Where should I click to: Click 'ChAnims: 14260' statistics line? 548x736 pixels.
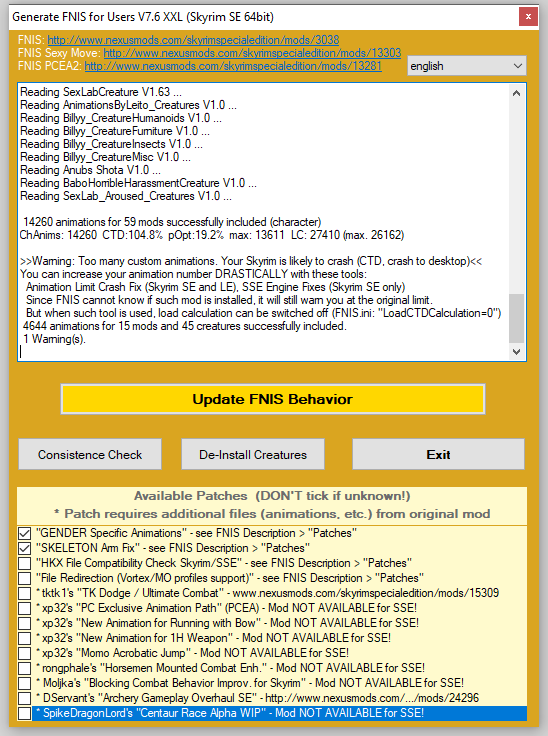(212, 235)
